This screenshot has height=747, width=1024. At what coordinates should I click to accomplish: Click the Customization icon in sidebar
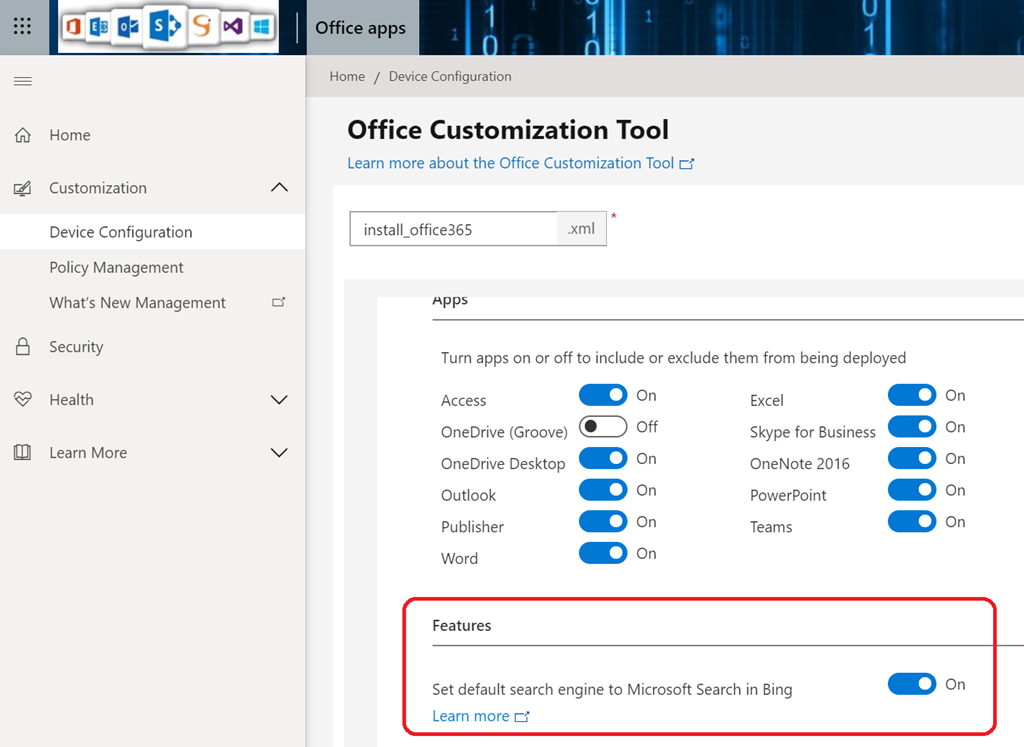point(23,188)
